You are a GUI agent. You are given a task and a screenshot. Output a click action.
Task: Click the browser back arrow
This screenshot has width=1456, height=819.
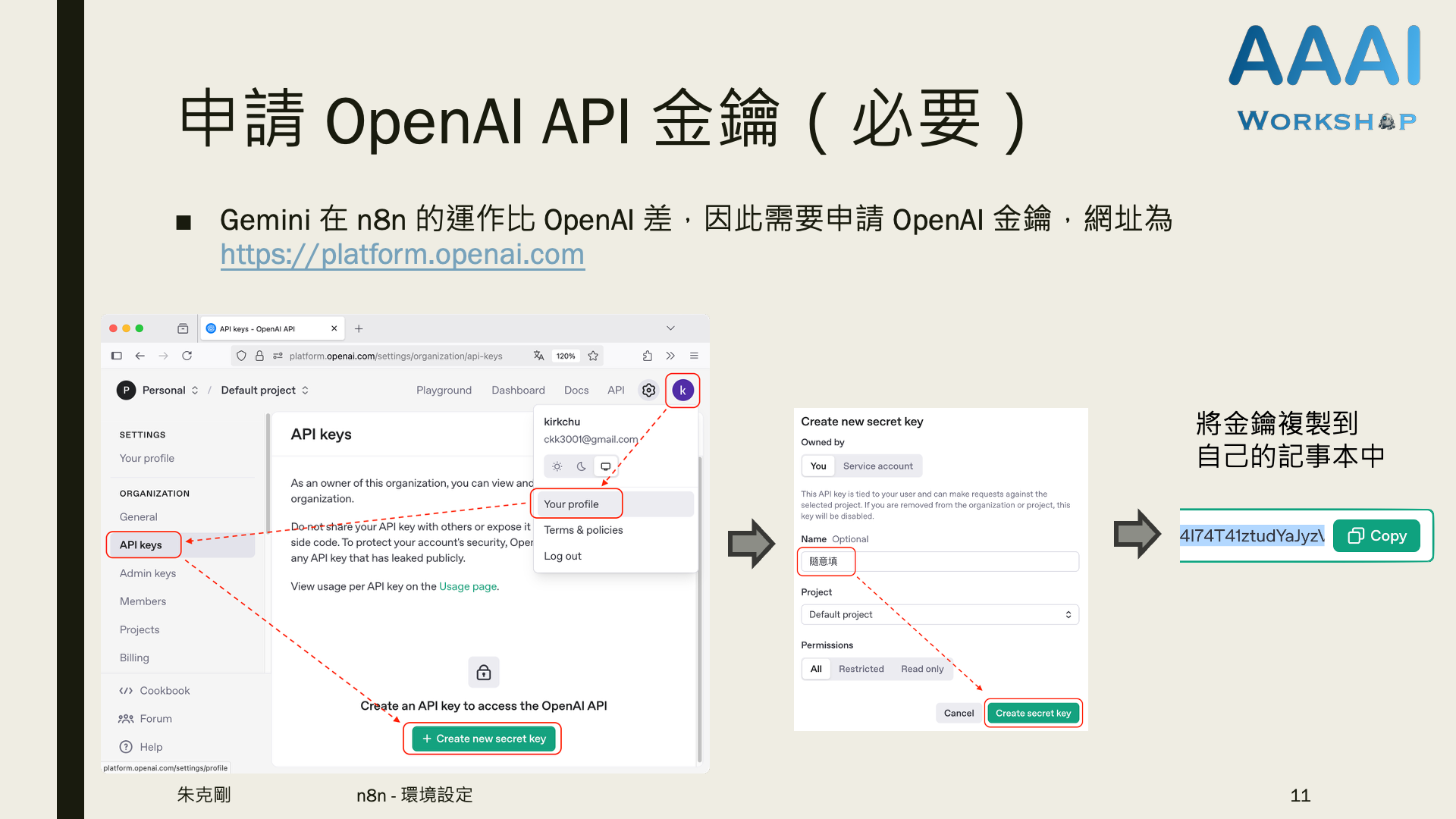coord(140,356)
